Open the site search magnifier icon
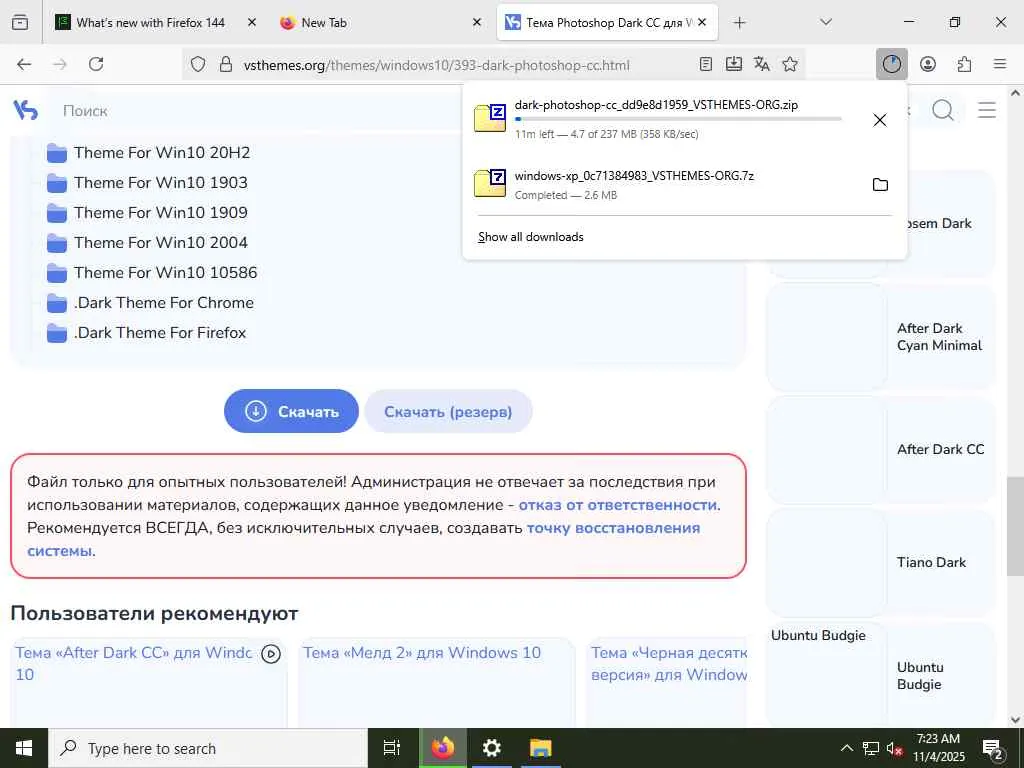The image size is (1024, 768). pyautogui.click(x=943, y=110)
